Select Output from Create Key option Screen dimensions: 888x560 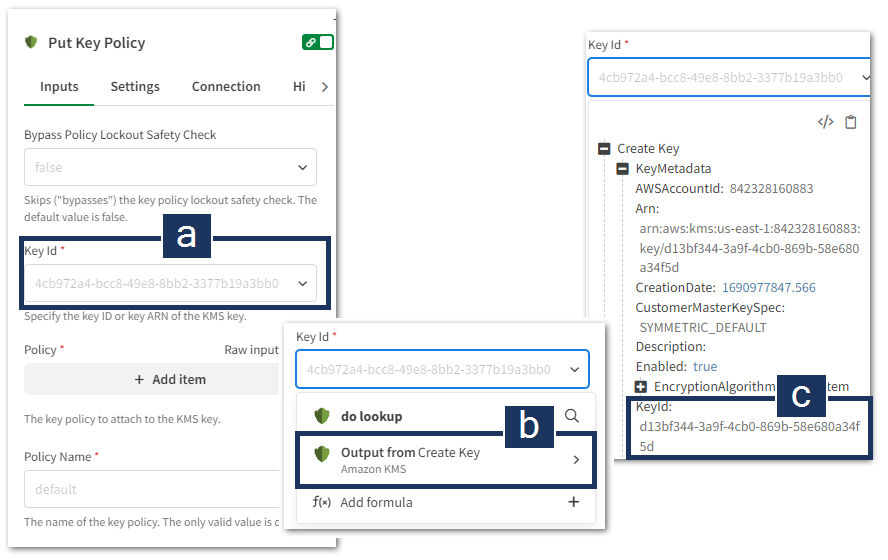(446, 459)
